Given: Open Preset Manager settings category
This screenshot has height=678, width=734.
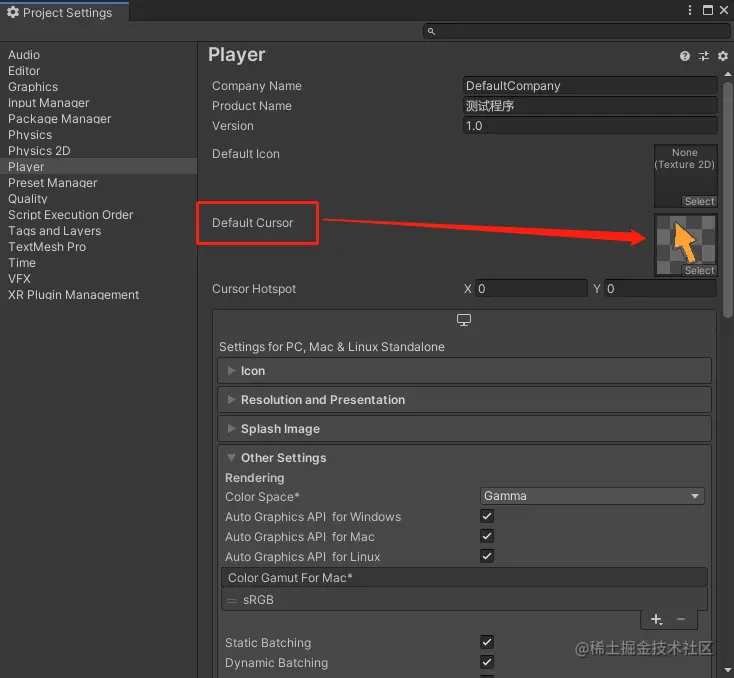Looking at the screenshot, I should click(98, 183).
